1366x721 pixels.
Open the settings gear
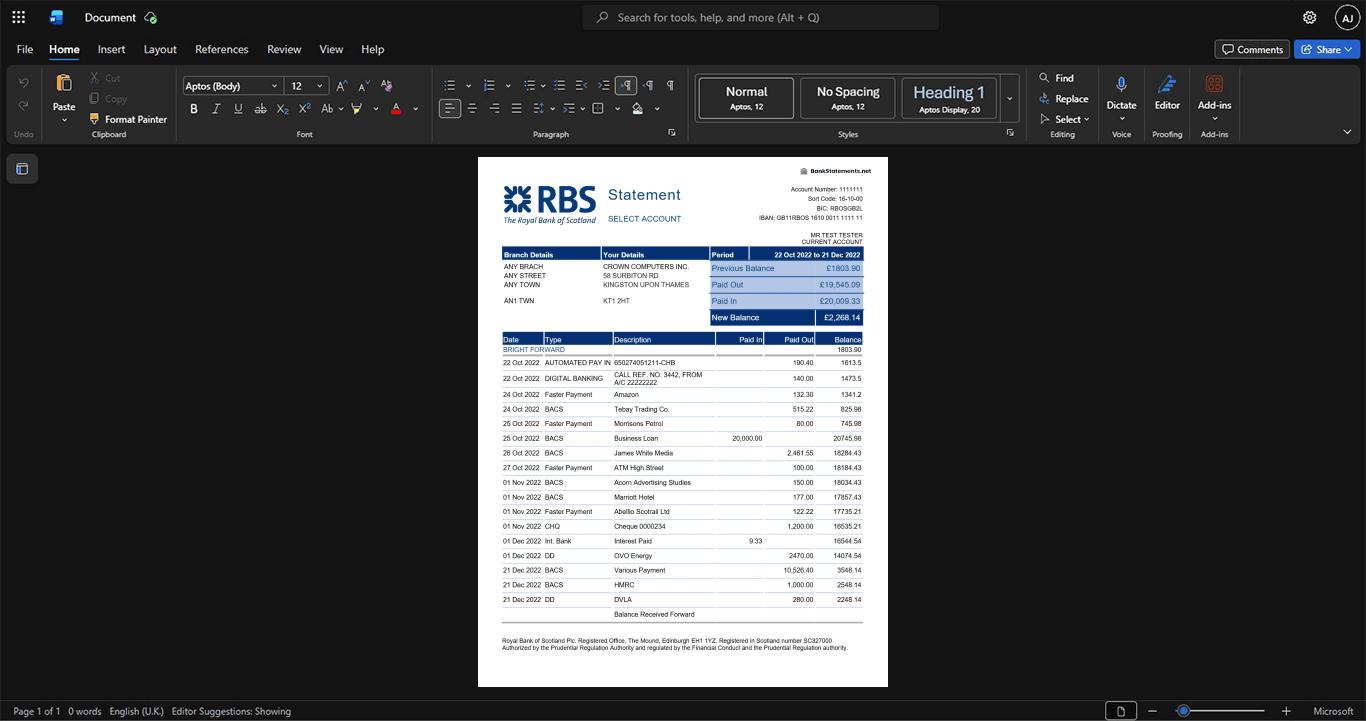pyautogui.click(x=1309, y=17)
